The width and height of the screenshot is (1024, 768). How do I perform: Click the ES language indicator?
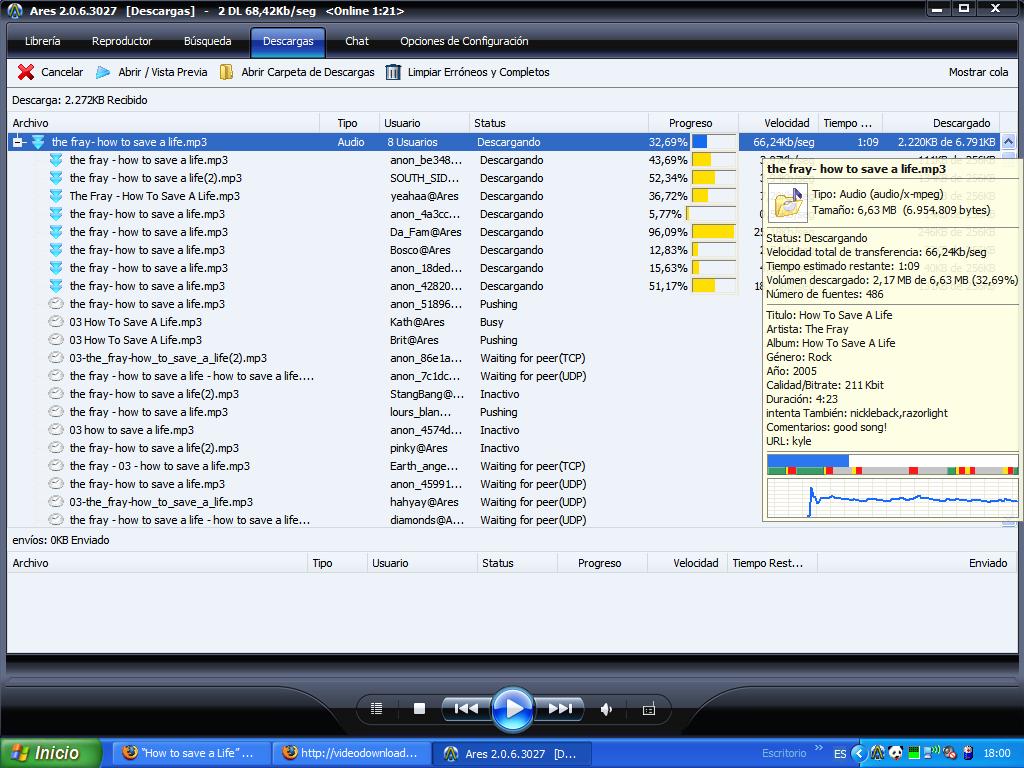click(x=840, y=753)
